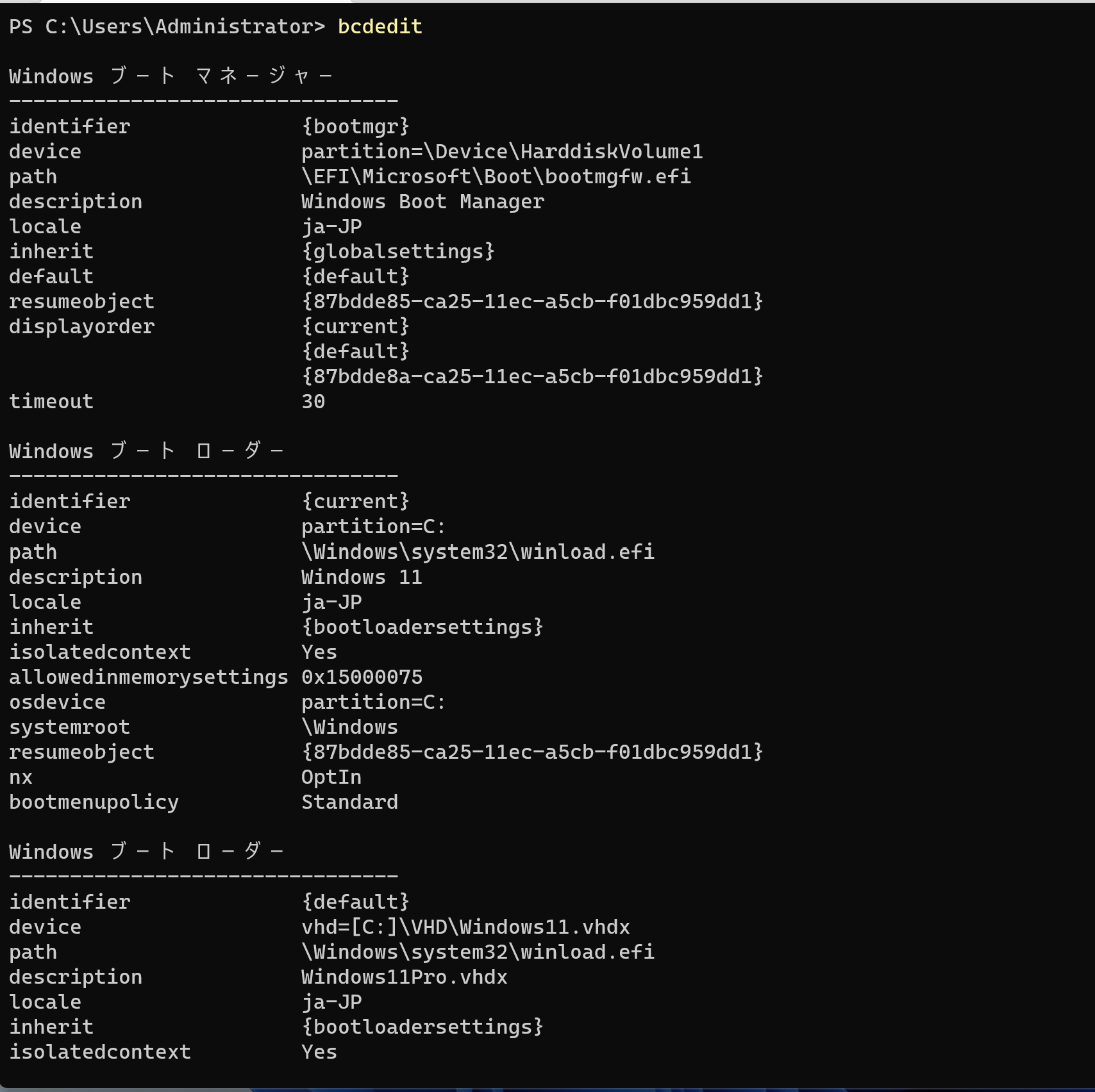Image resolution: width=1095 pixels, height=1092 pixels.
Task: Click the {current} identifier under boot loader
Action: [x=355, y=501]
